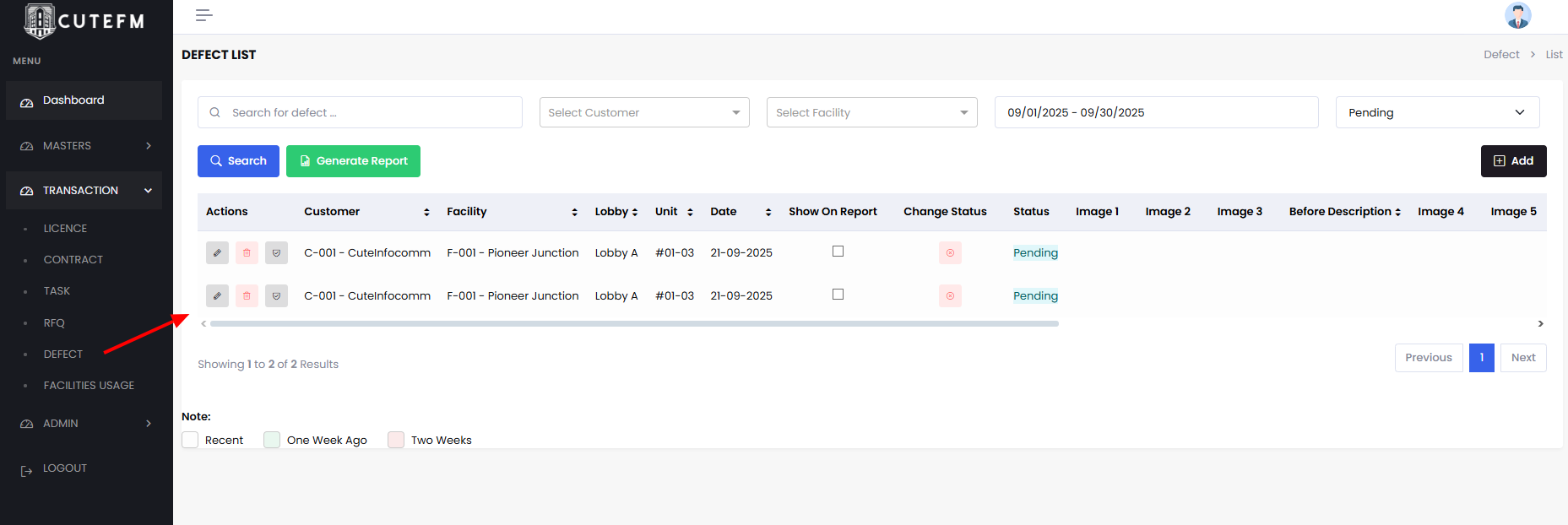Check Show On Report for first row
Screen dimensions: 1568x525
[x=838, y=252]
